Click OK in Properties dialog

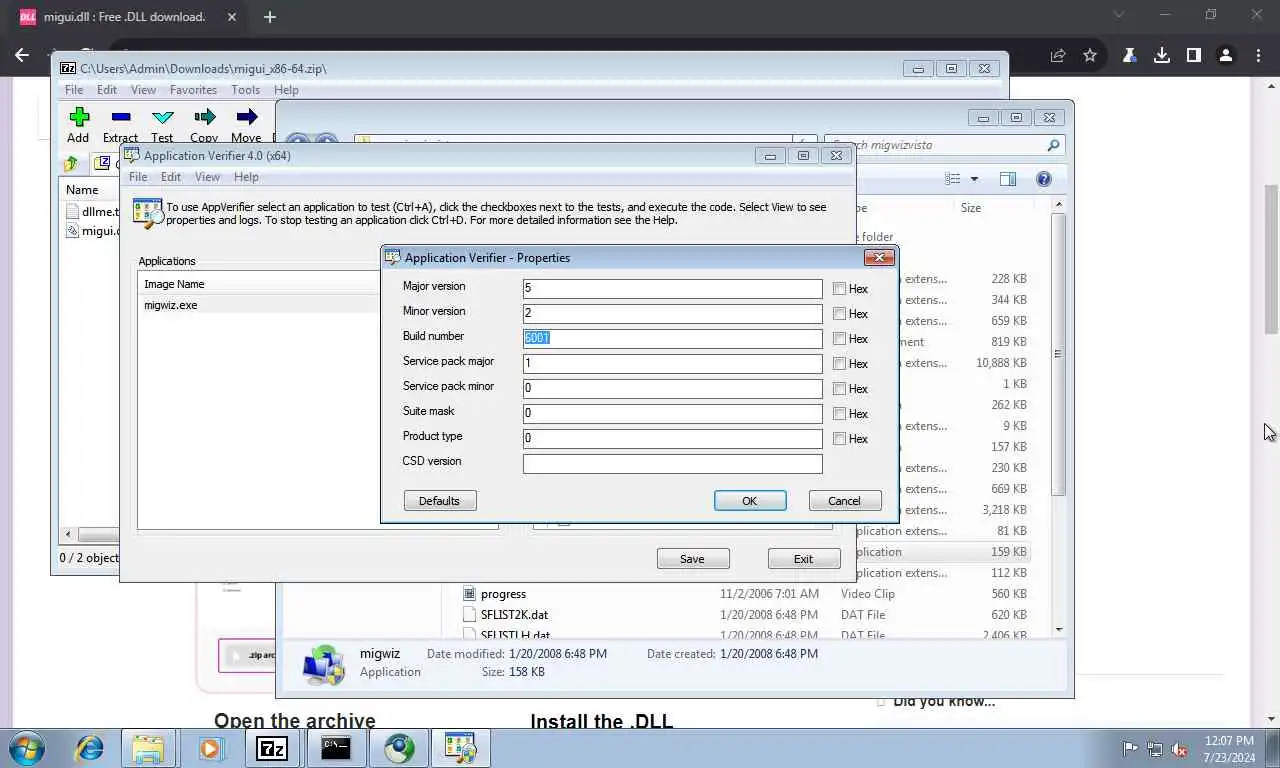[x=750, y=501]
